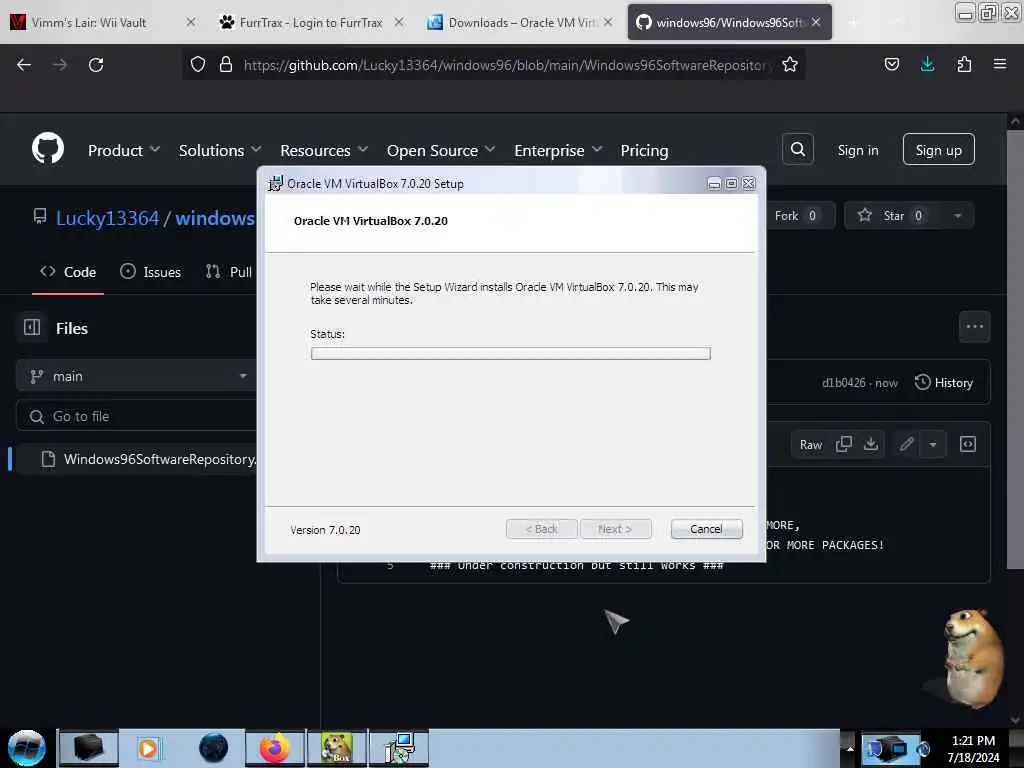Click the Sign up button
This screenshot has width=1024, height=768.
point(938,150)
